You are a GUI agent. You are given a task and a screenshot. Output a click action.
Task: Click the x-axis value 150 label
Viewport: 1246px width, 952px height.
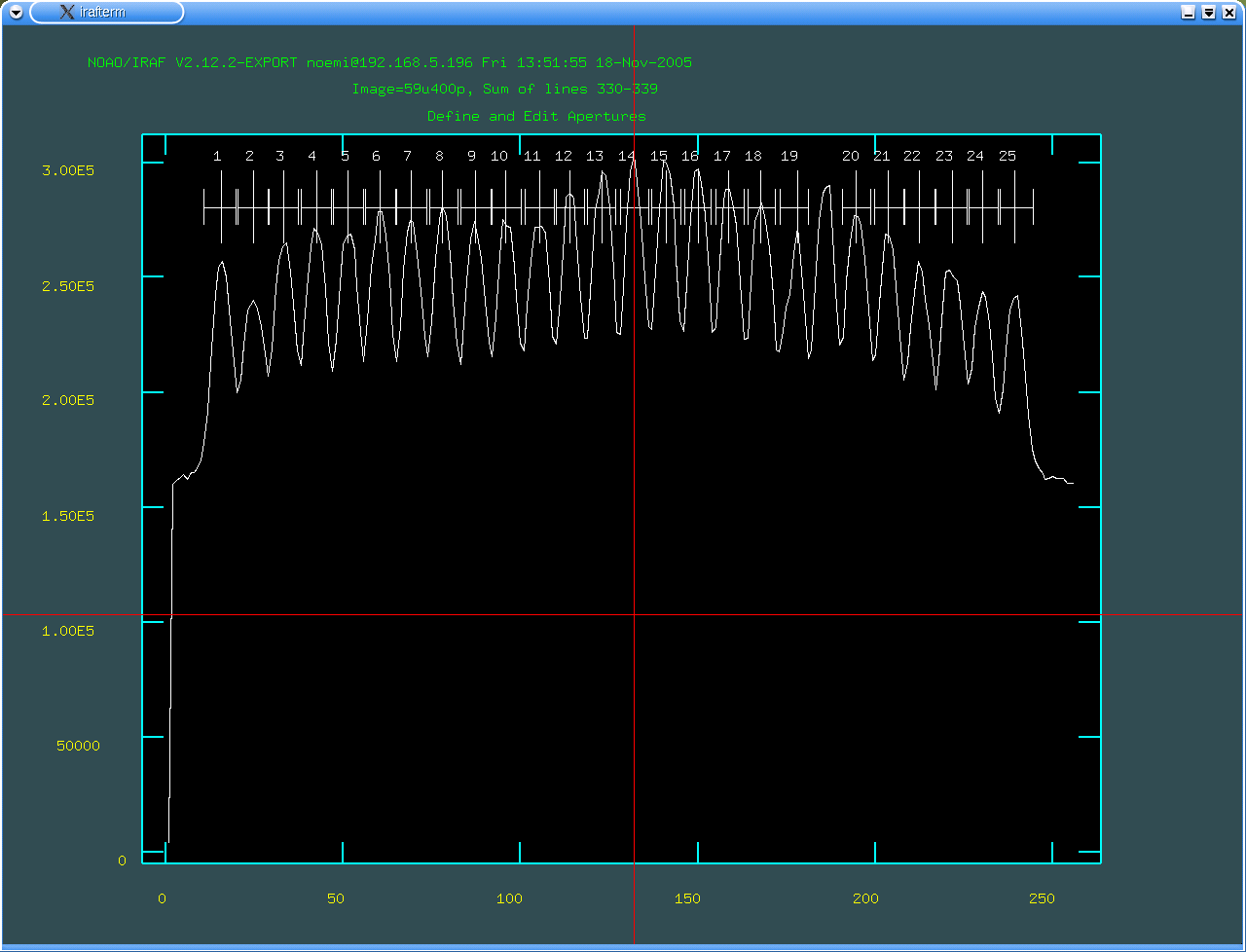point(687,898)
